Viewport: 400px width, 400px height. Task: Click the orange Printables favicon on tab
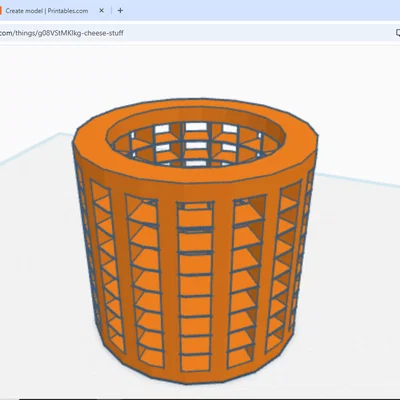(1, 11)
